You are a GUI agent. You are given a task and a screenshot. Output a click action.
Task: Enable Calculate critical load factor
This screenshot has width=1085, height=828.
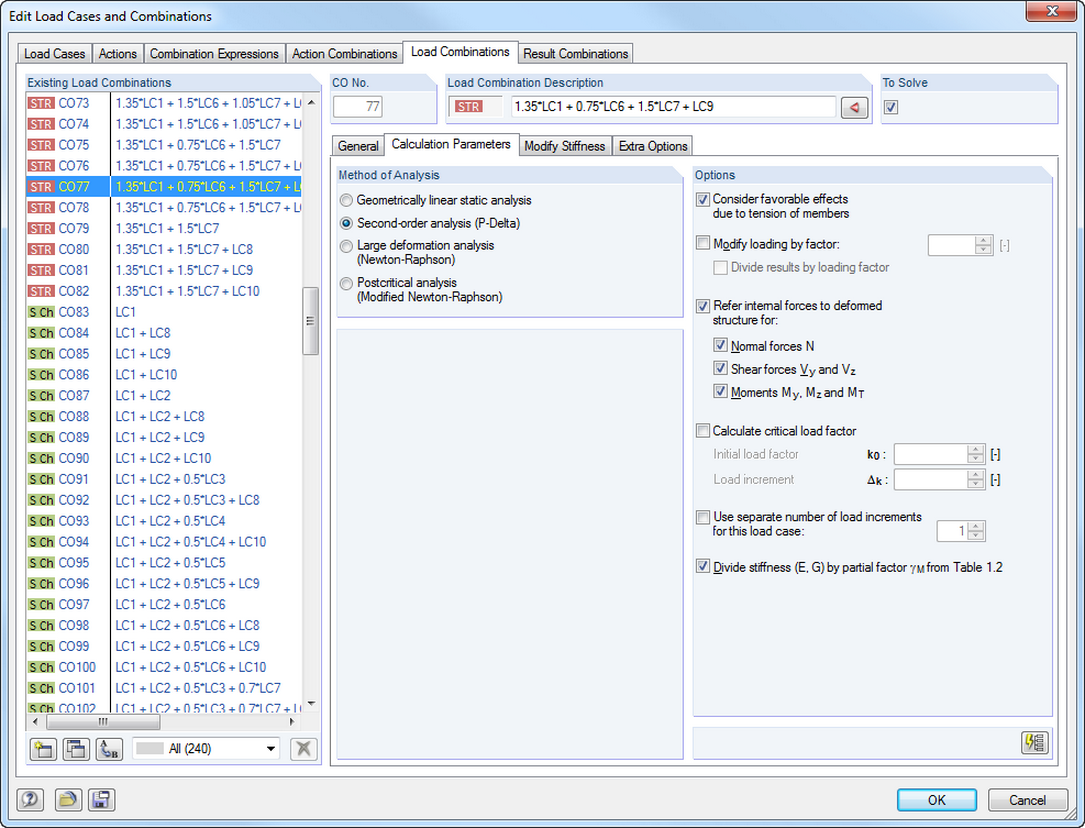click(x=703, y=431)
